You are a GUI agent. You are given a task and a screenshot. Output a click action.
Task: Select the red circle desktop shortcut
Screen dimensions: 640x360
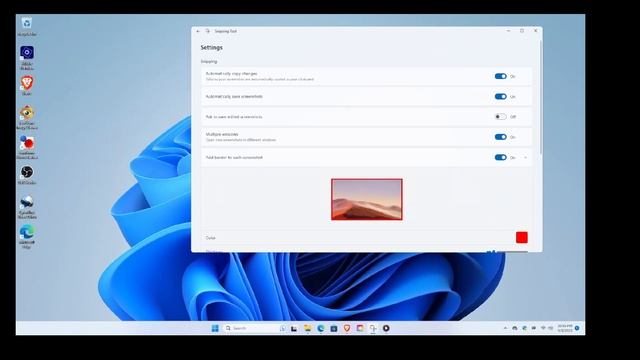pos(27,147)
